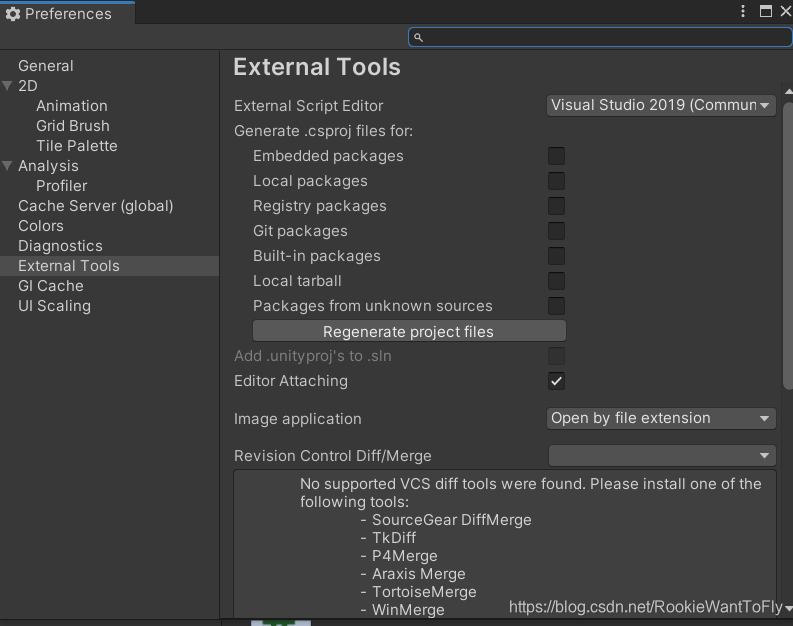Open Diagnostics preferences
Viewport: 793px width, 626px height.
(x=60, y=246)
